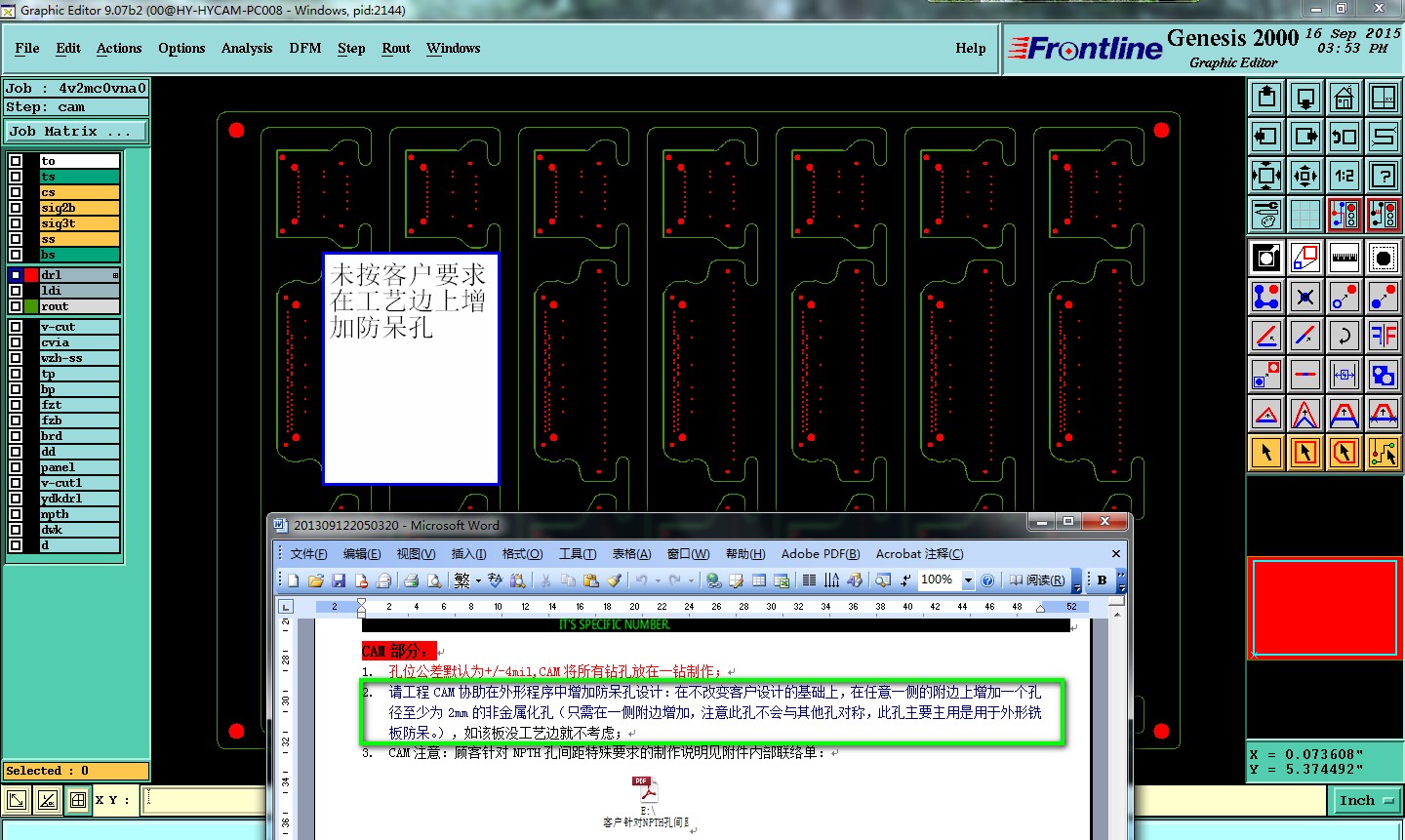This screenshot has height=840, width=1405.
Task: Click the Word document vertical scrollbar
Action: [1115, 722]
